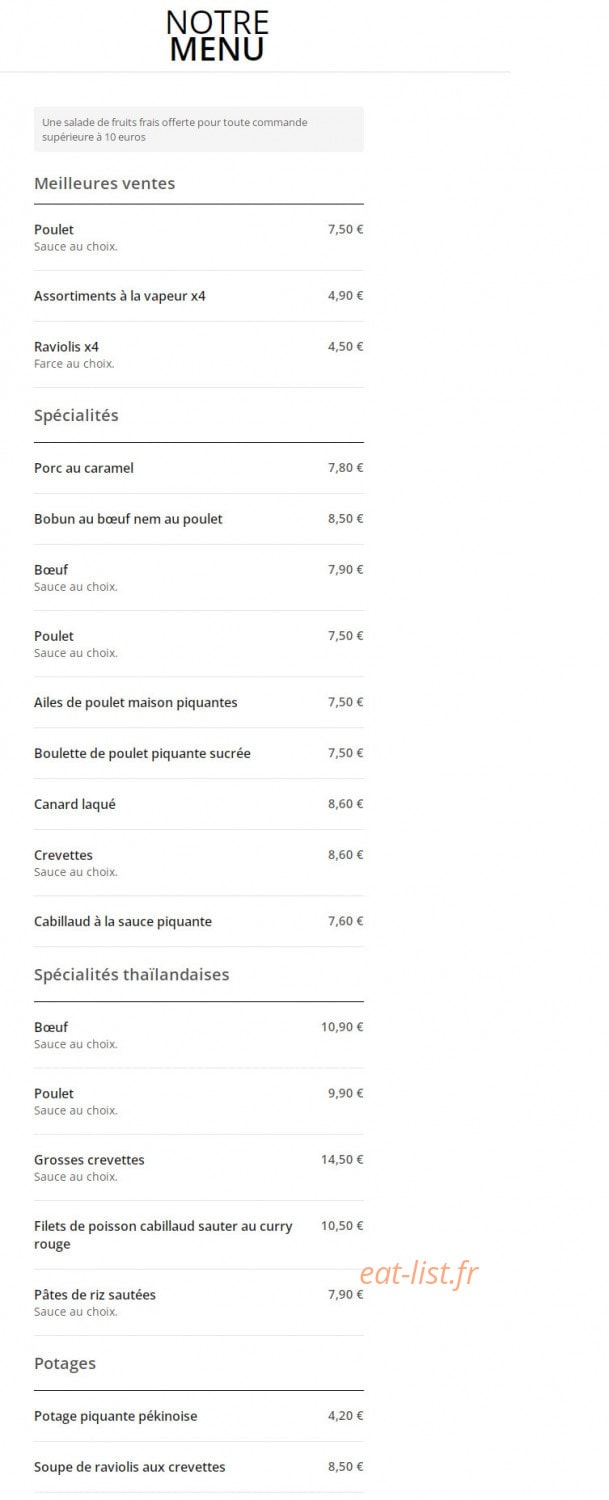The height and width of the screenshot is (1500, 609).
Task: Click the Spécialités thaïlandaises heading
Action: [x=131, y=974]
